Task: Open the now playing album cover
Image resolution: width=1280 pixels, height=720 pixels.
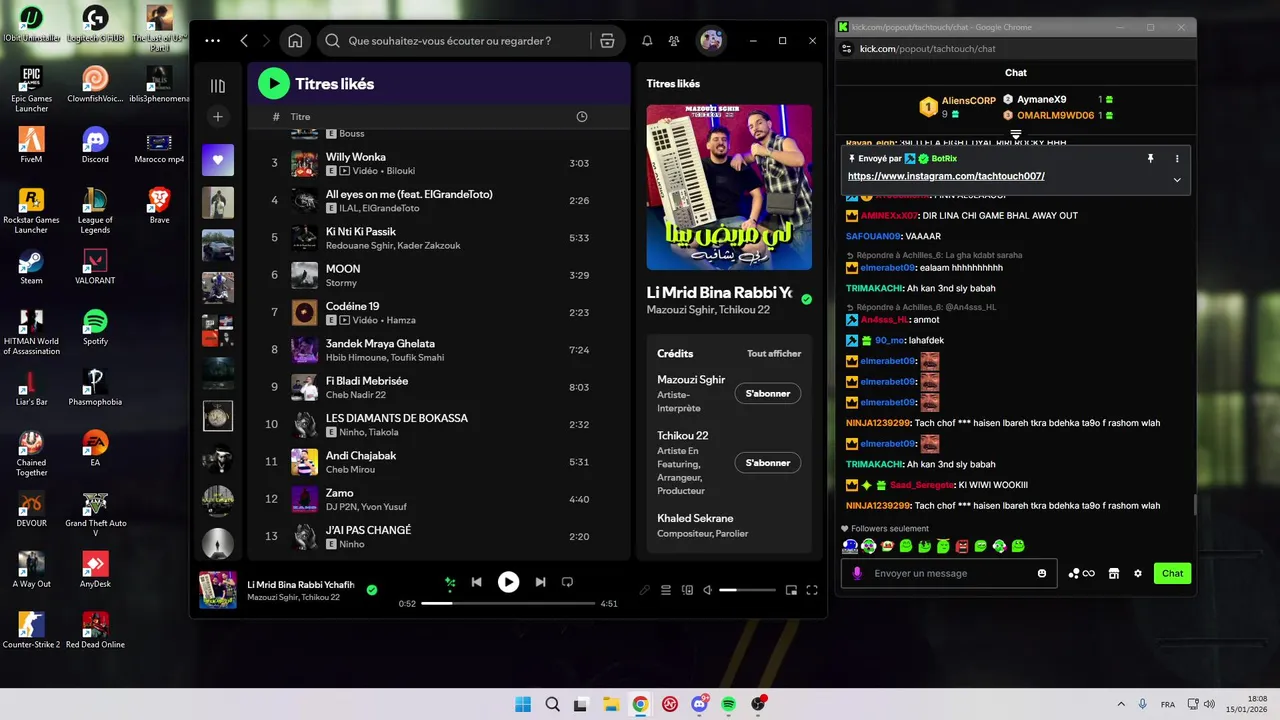Action: (x=729, y=188)
